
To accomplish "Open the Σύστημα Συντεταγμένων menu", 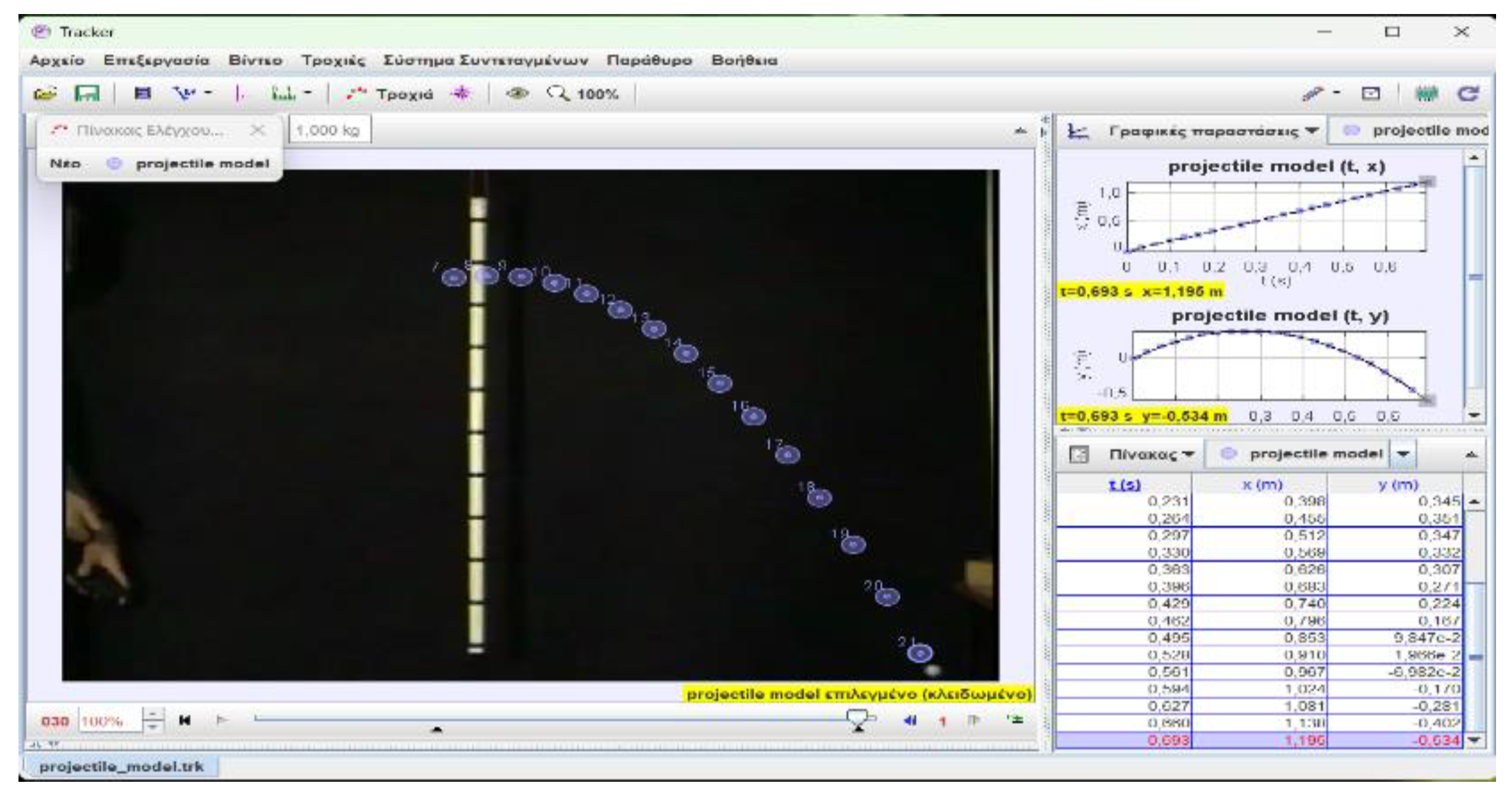I will point(485,60).
